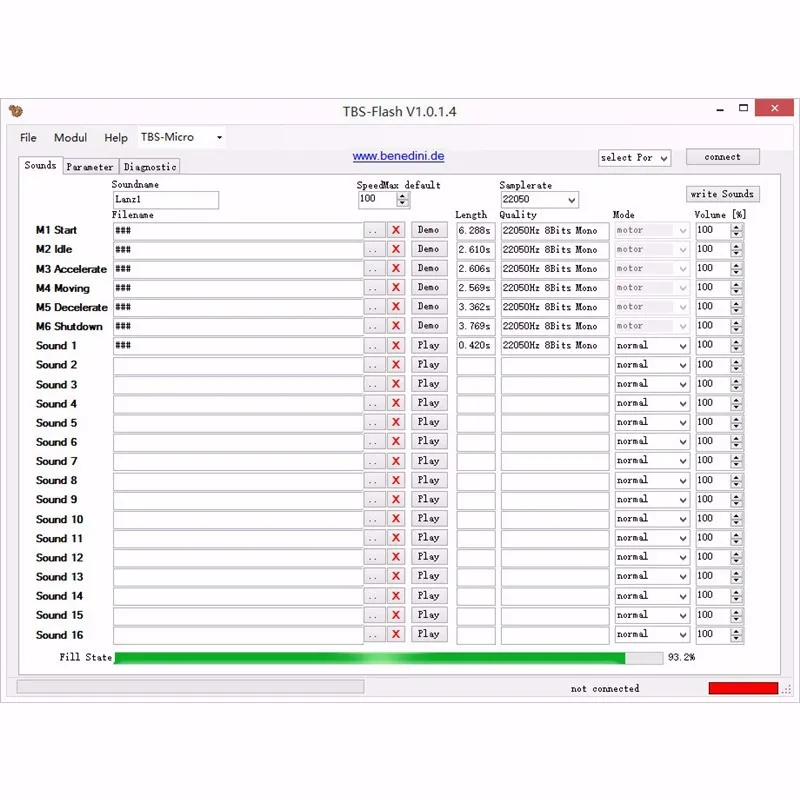Viewport: 800px width, 800px height.
Task: Click the M2 Idle filename field
Action: 238,250
